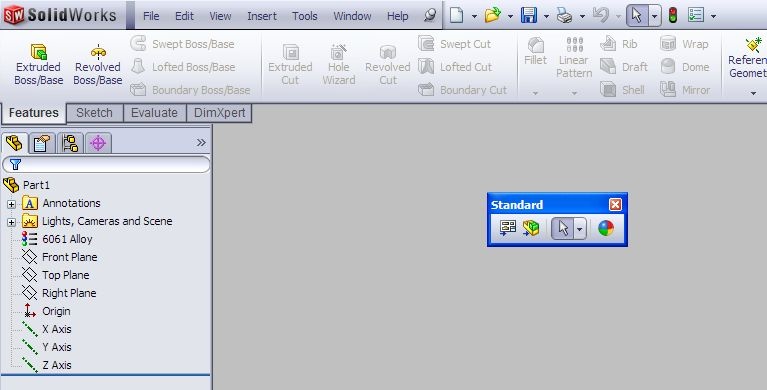Click the Select arrow tool in top toolbar
Screen dimensions: 767x390
637,16
